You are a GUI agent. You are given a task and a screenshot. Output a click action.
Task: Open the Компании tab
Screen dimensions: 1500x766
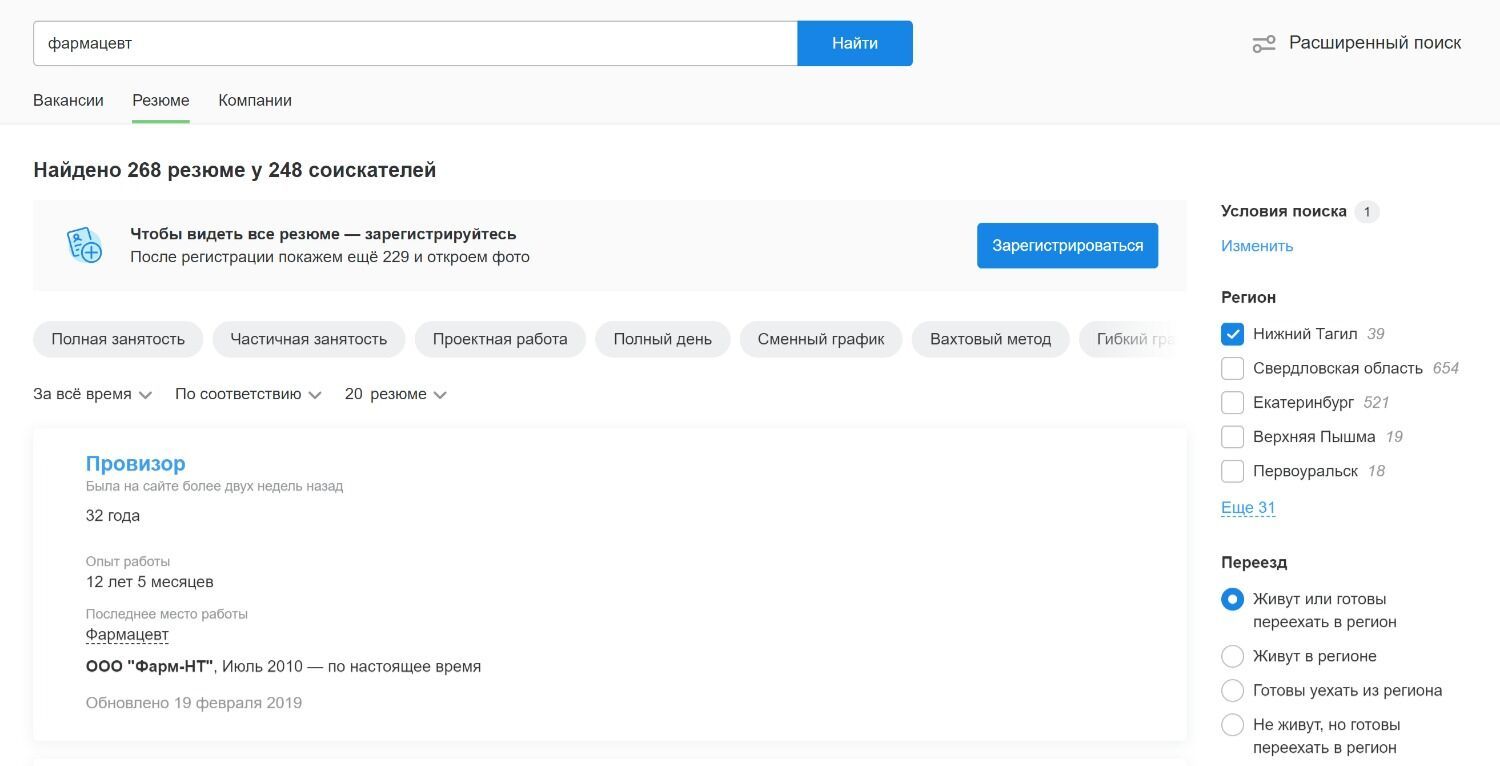click(x=255, y=100)
